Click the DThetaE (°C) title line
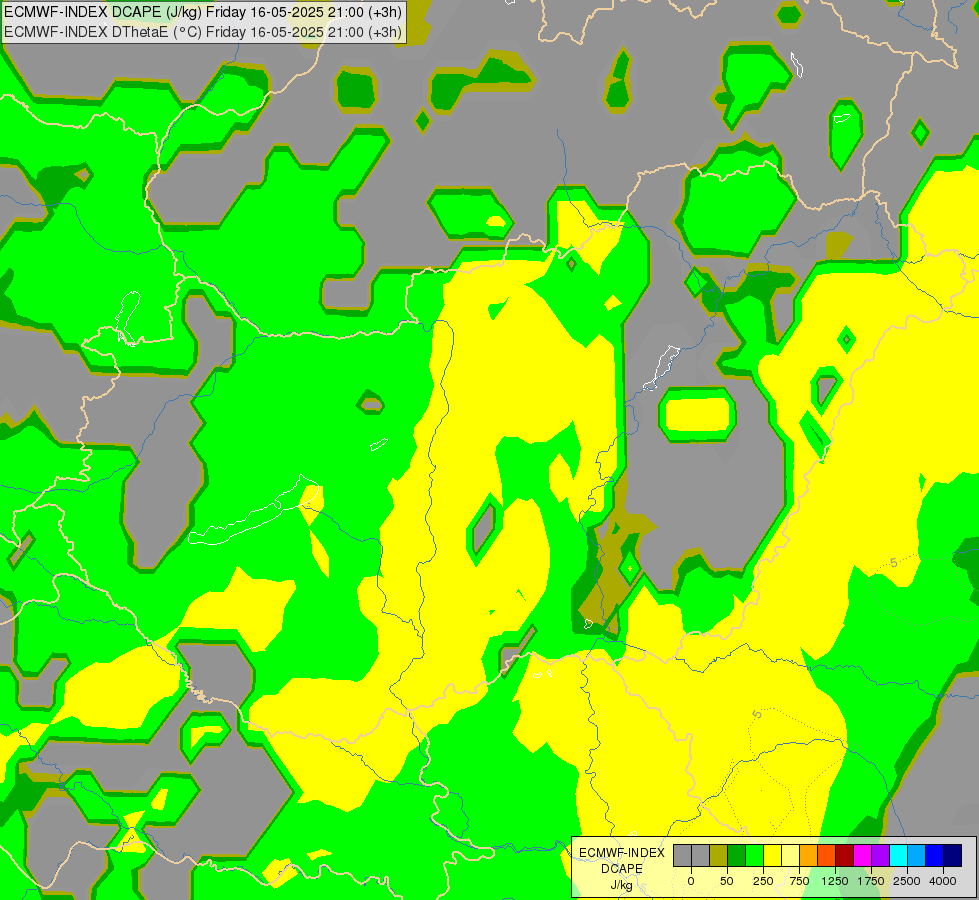 203,32
